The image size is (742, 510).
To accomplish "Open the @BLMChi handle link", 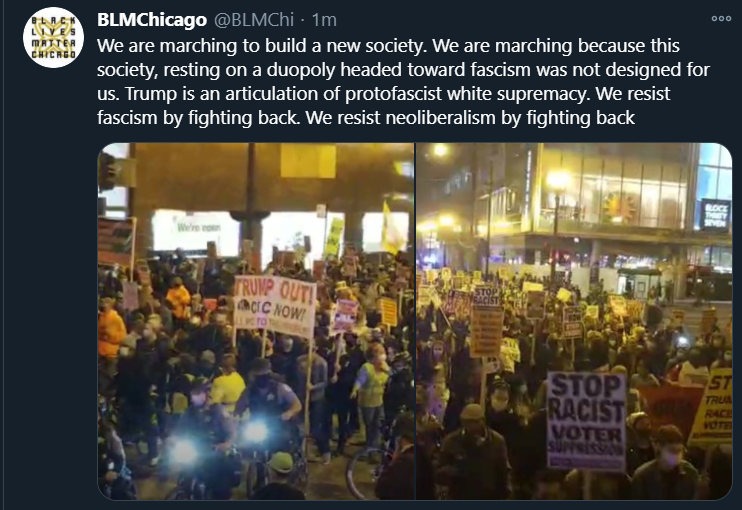I will [254, 20].
